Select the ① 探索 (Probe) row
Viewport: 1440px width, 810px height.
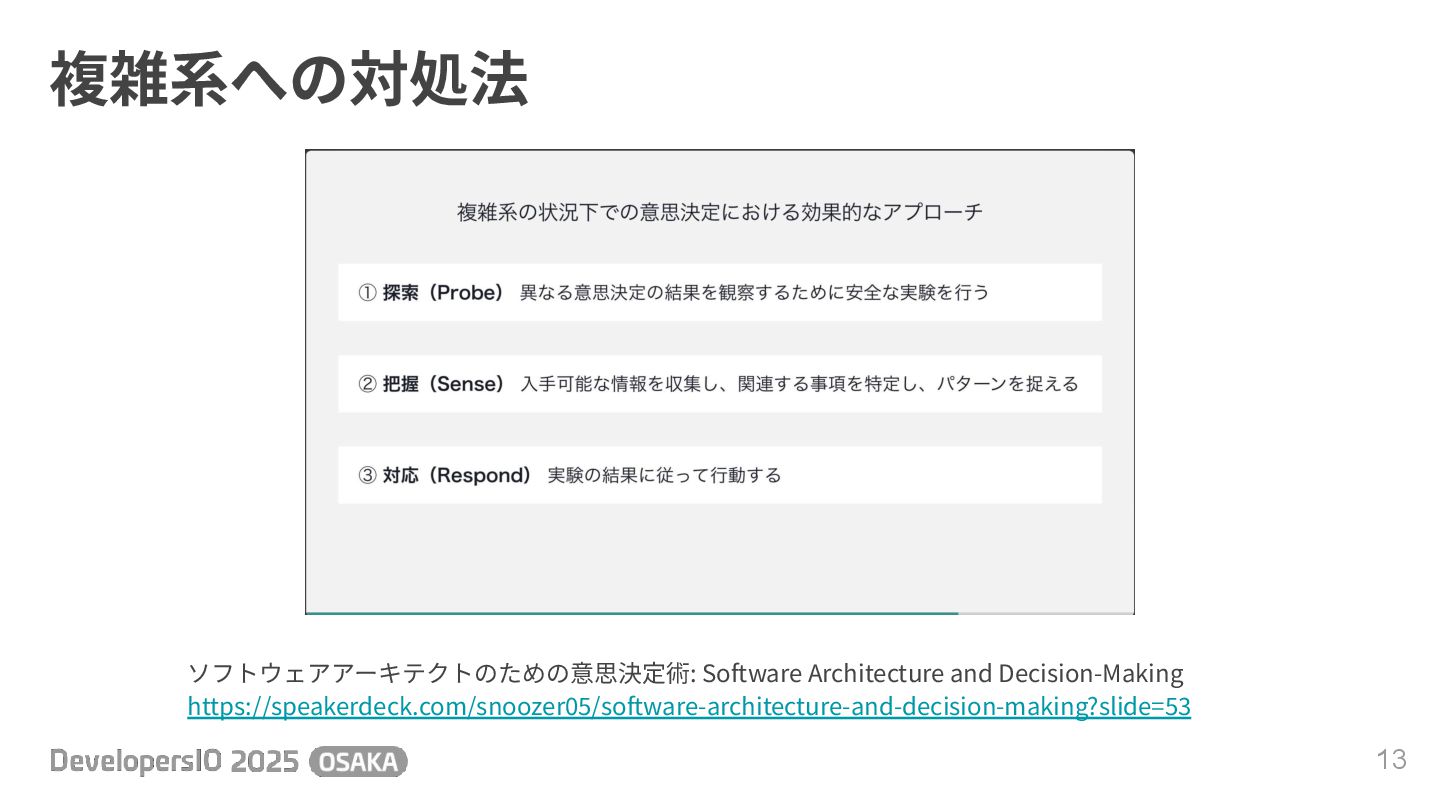tap(720, 292)
